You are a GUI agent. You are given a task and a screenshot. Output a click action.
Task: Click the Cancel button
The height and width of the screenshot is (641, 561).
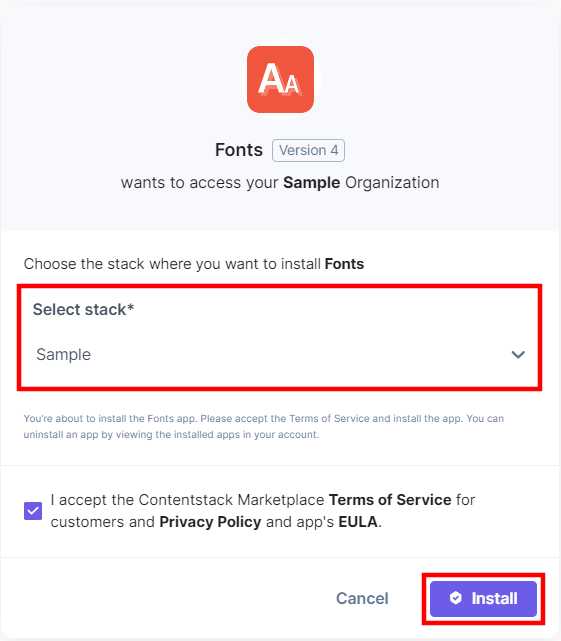[362, 598]
